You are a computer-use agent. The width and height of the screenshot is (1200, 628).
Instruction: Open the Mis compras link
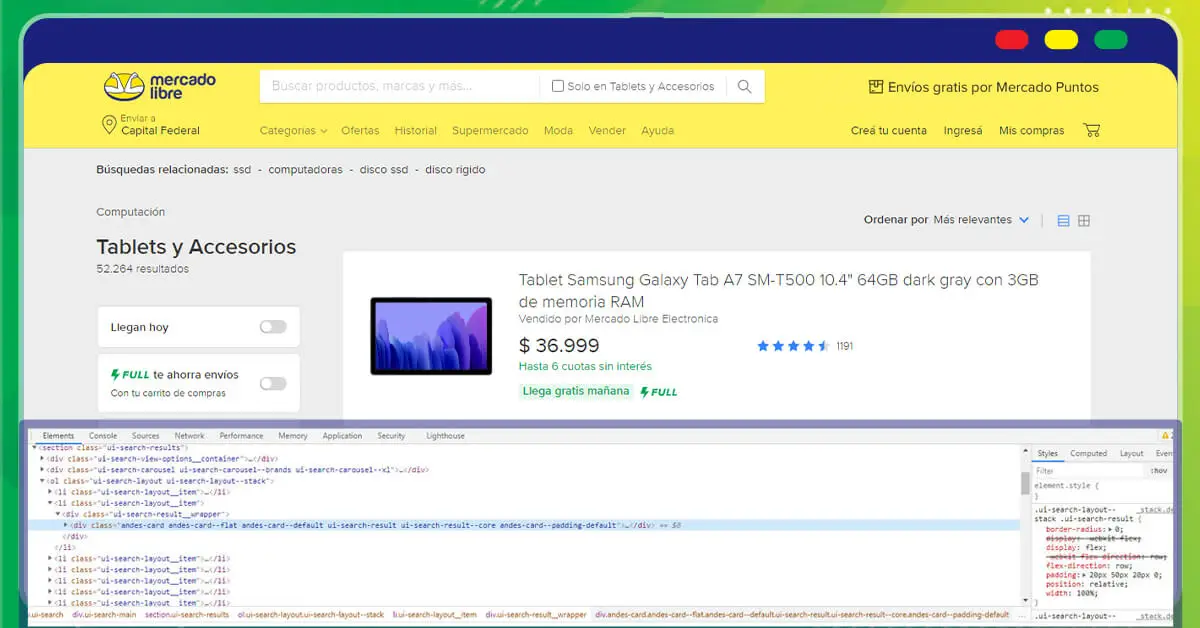pos(1032,131)
